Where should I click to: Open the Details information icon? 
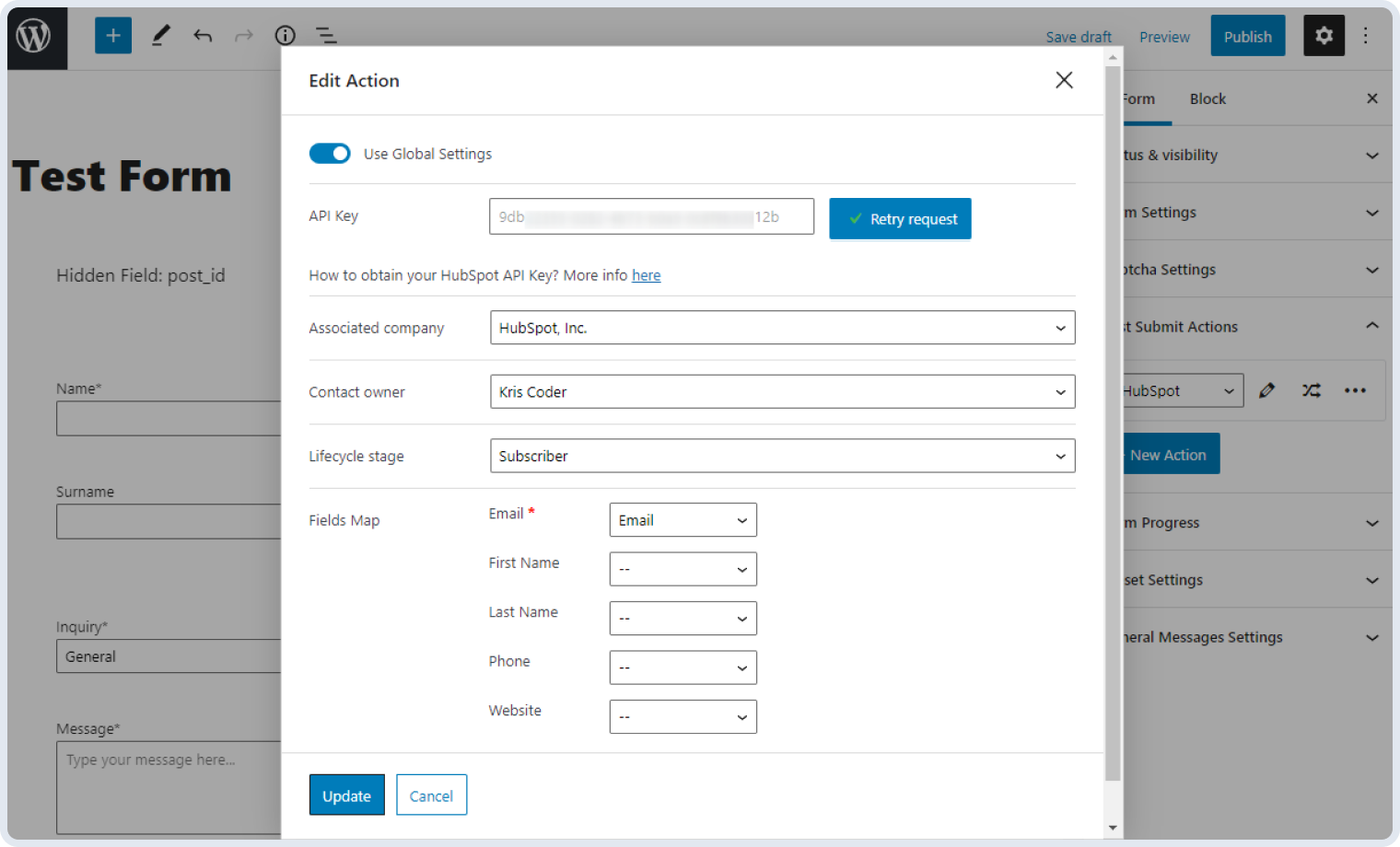tap(285, 35)
